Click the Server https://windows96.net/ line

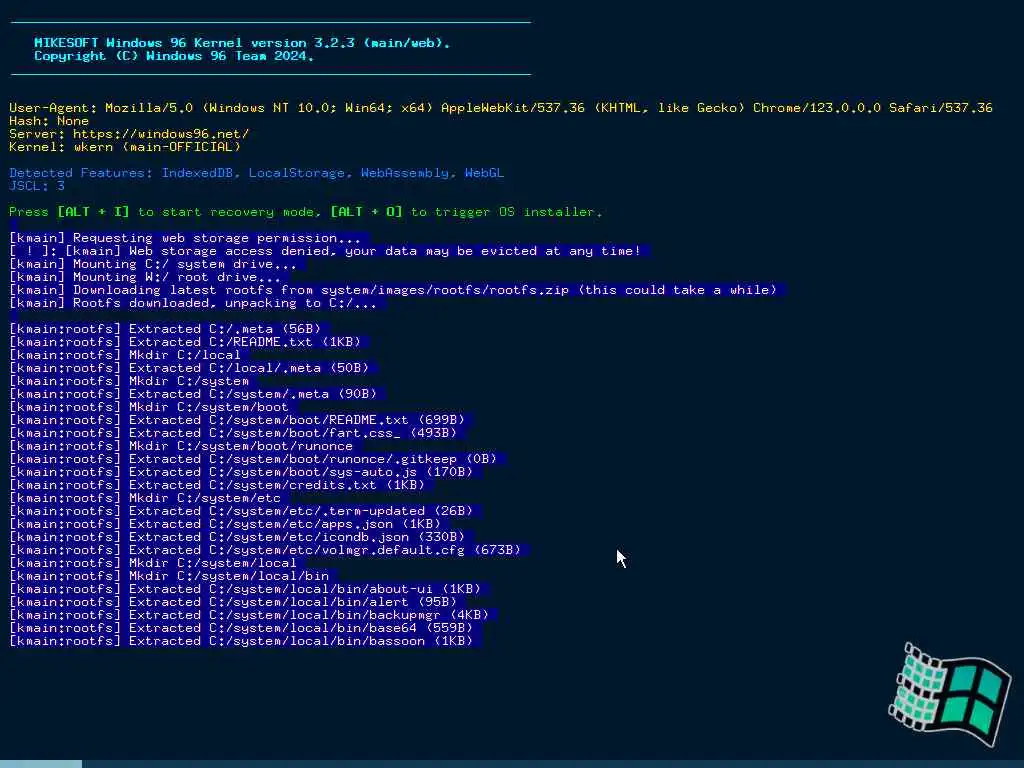(129, 134)
